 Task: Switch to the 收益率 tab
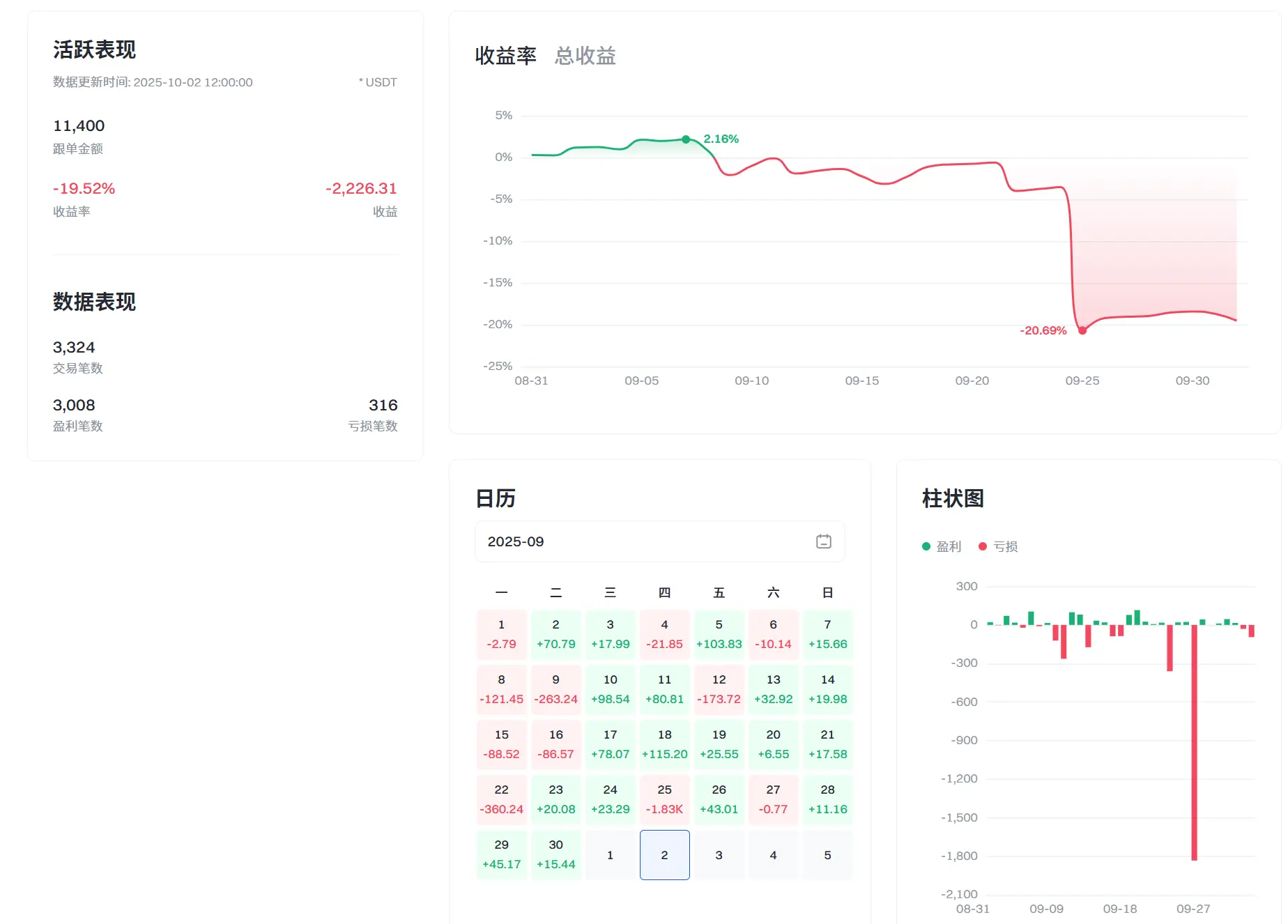coord(506,56)
